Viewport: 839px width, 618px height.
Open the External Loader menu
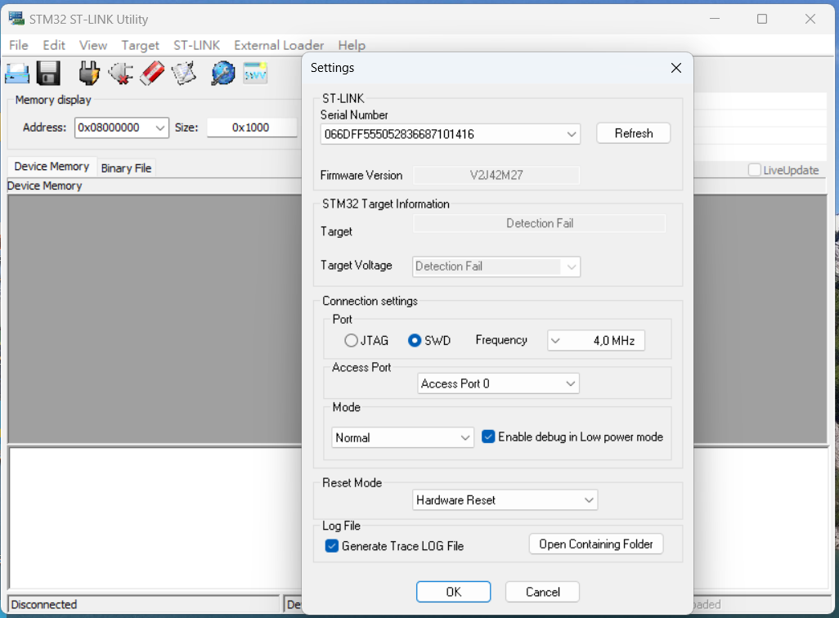pos(279,45)
